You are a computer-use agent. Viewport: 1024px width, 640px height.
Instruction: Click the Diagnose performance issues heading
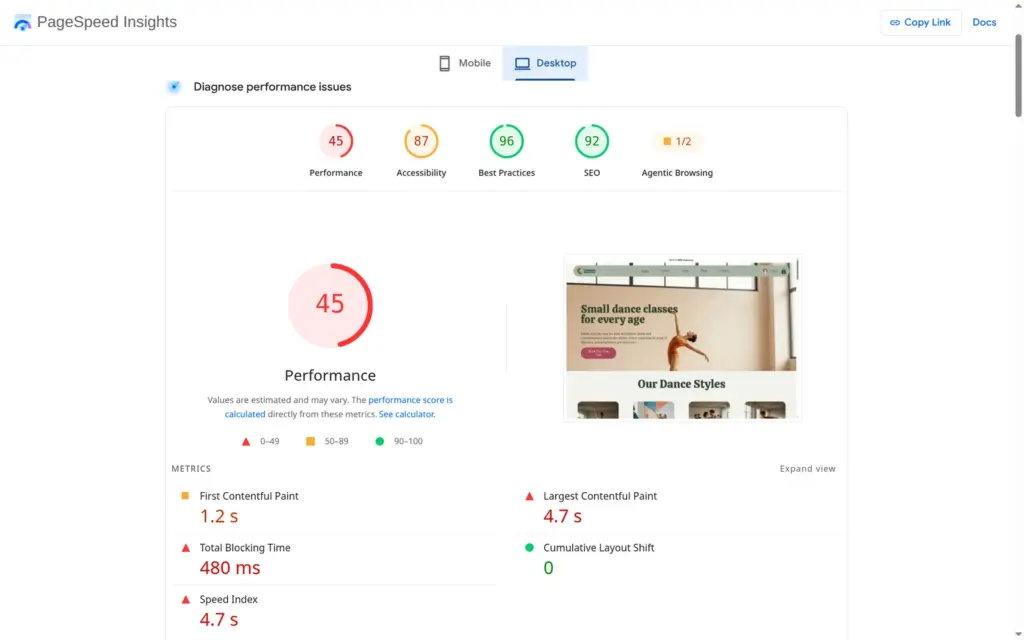[272, 87]
